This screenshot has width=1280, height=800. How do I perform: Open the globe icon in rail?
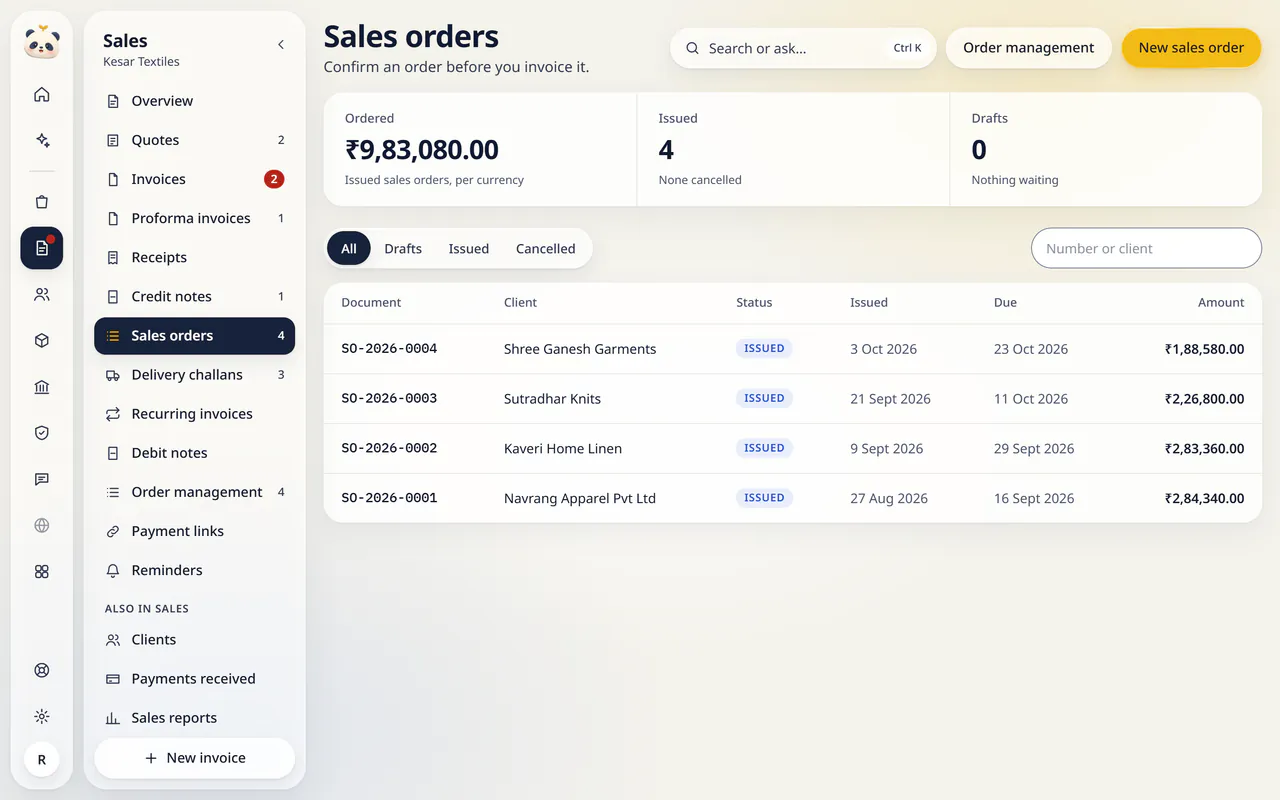click(41, 525)
